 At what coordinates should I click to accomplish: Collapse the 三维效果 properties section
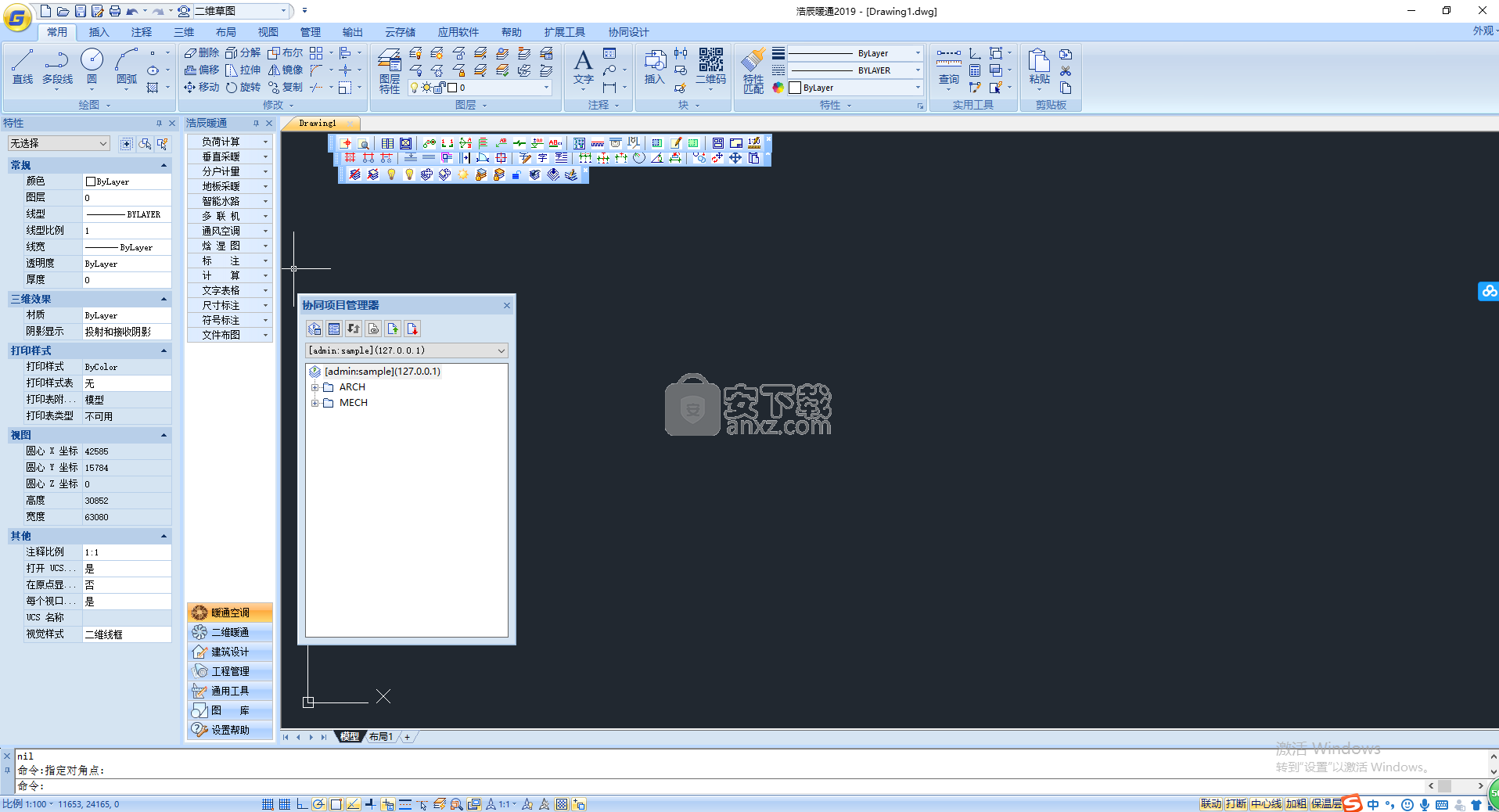(164, 299)
